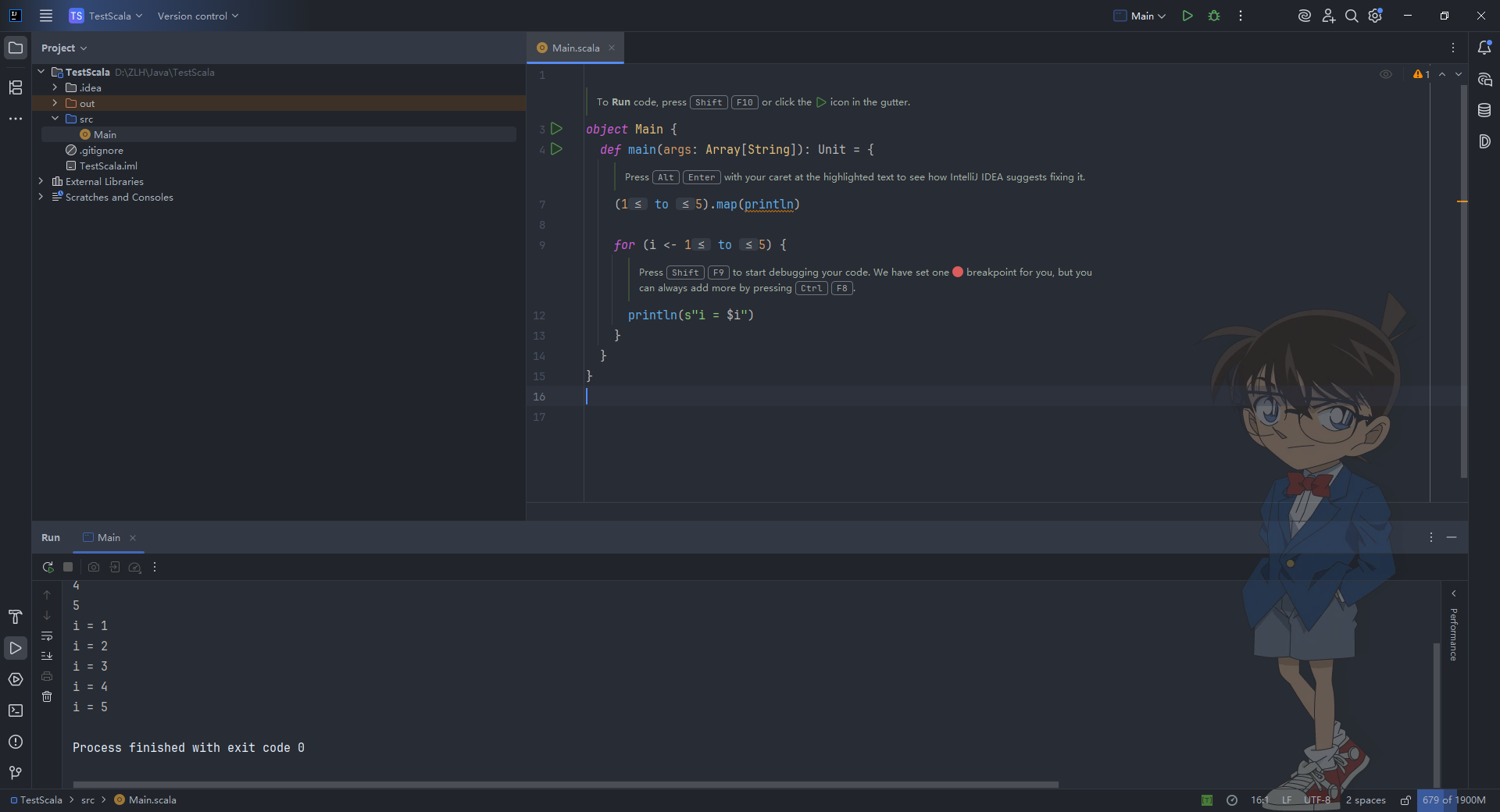Expand Scratches and Consoles node
The height and width of the screenshot is (812, 1500).
pyautogui.click(x=41, y=197)
